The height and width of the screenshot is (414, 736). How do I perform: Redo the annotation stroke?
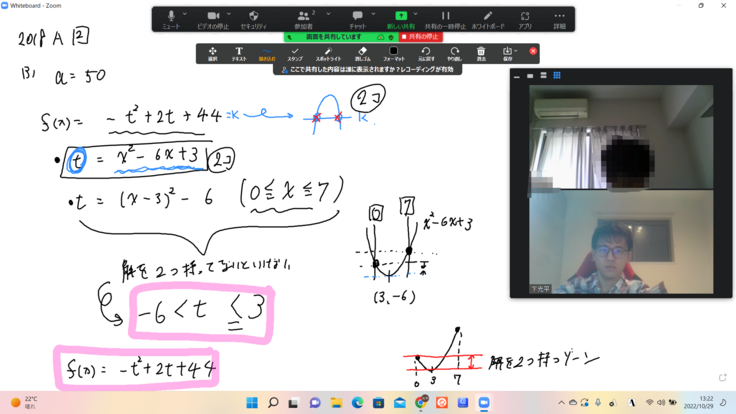point(454,53)
